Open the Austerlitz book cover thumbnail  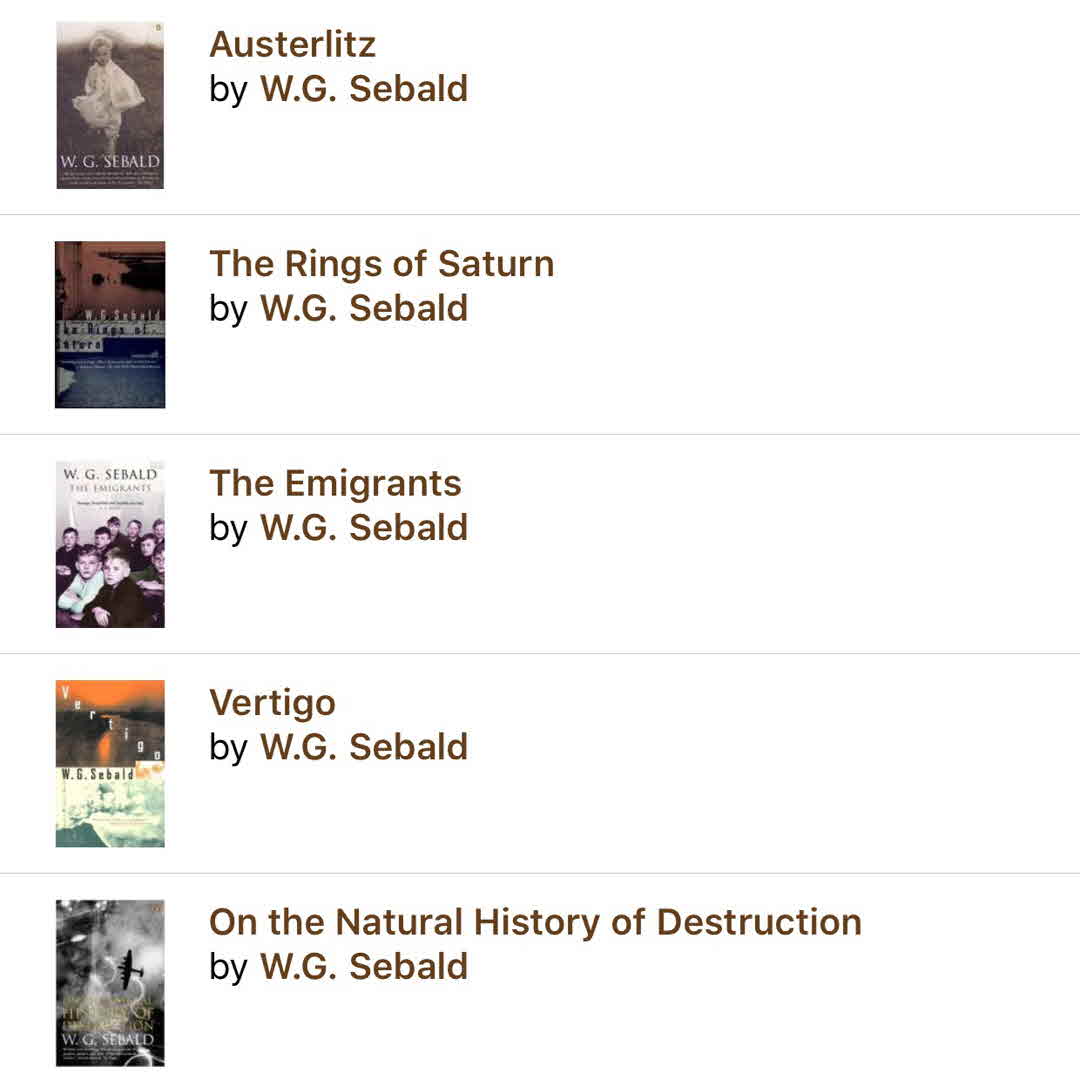point(110,105)
